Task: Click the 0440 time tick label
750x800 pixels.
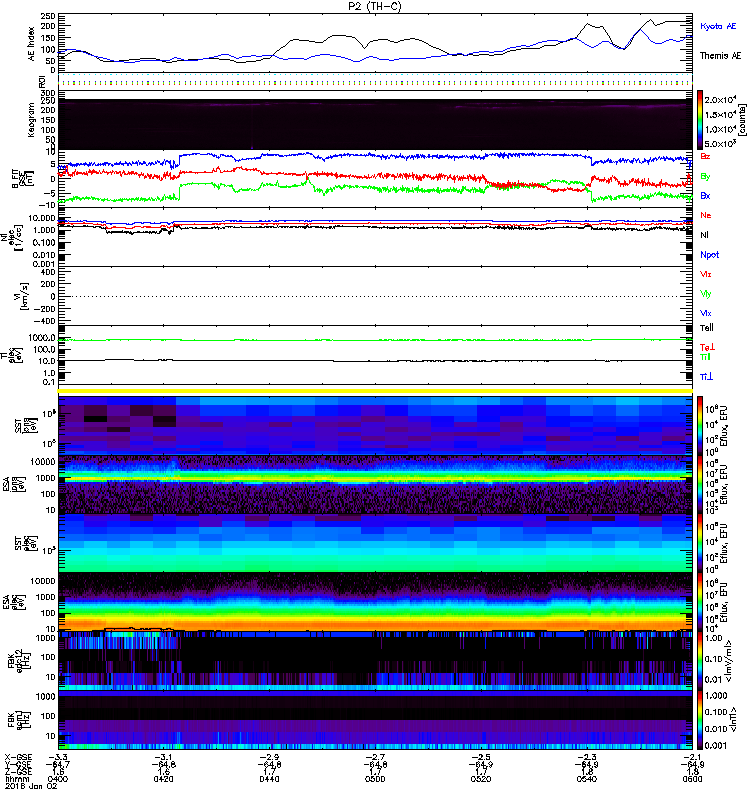Action: (269, 779)
